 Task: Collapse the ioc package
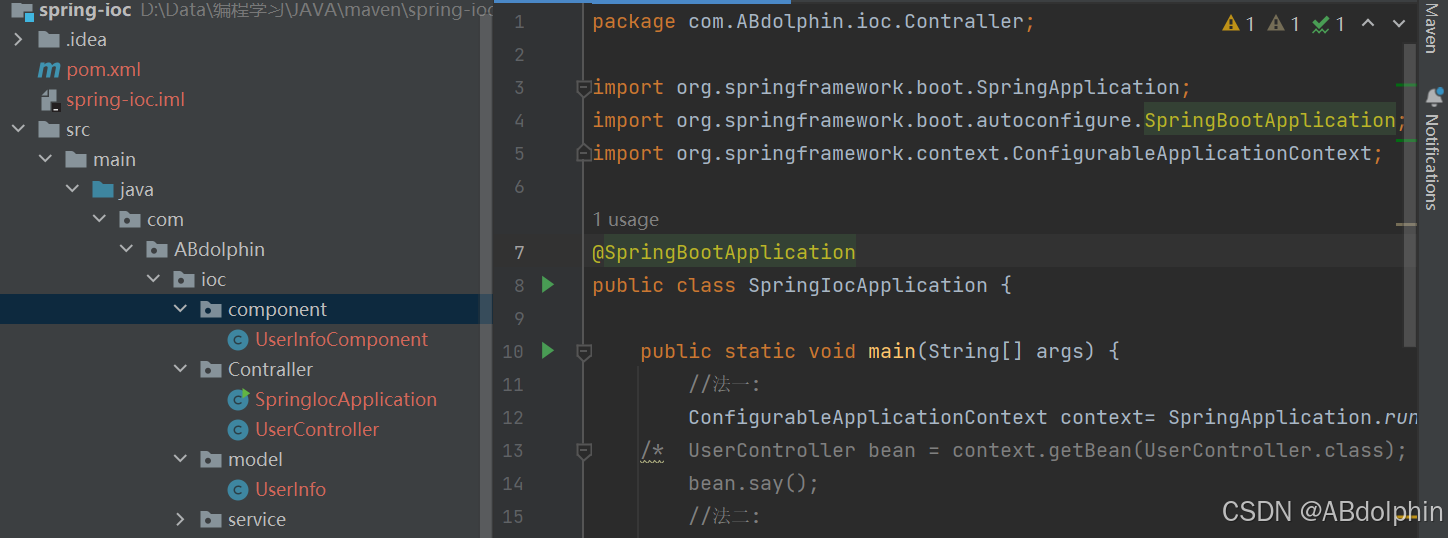click(x=153, y=280)
